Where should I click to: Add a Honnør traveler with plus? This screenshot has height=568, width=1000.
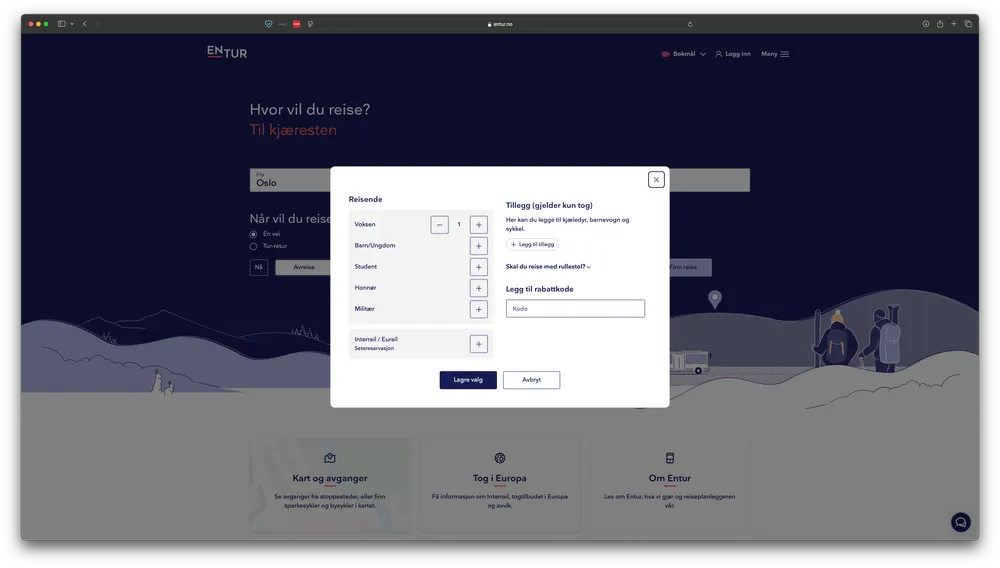point(479,288)
